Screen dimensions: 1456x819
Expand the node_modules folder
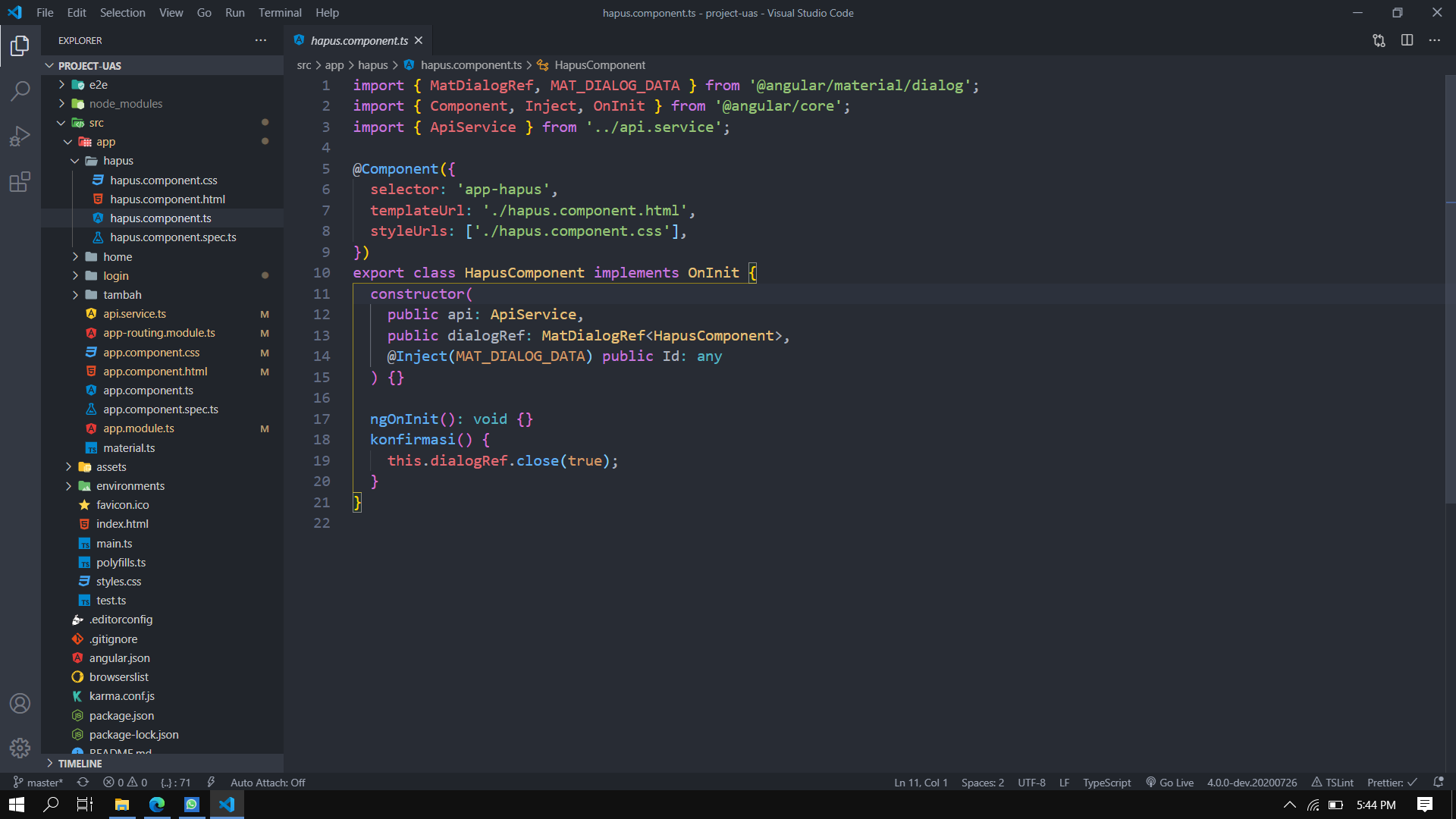[x=163, y=104]
